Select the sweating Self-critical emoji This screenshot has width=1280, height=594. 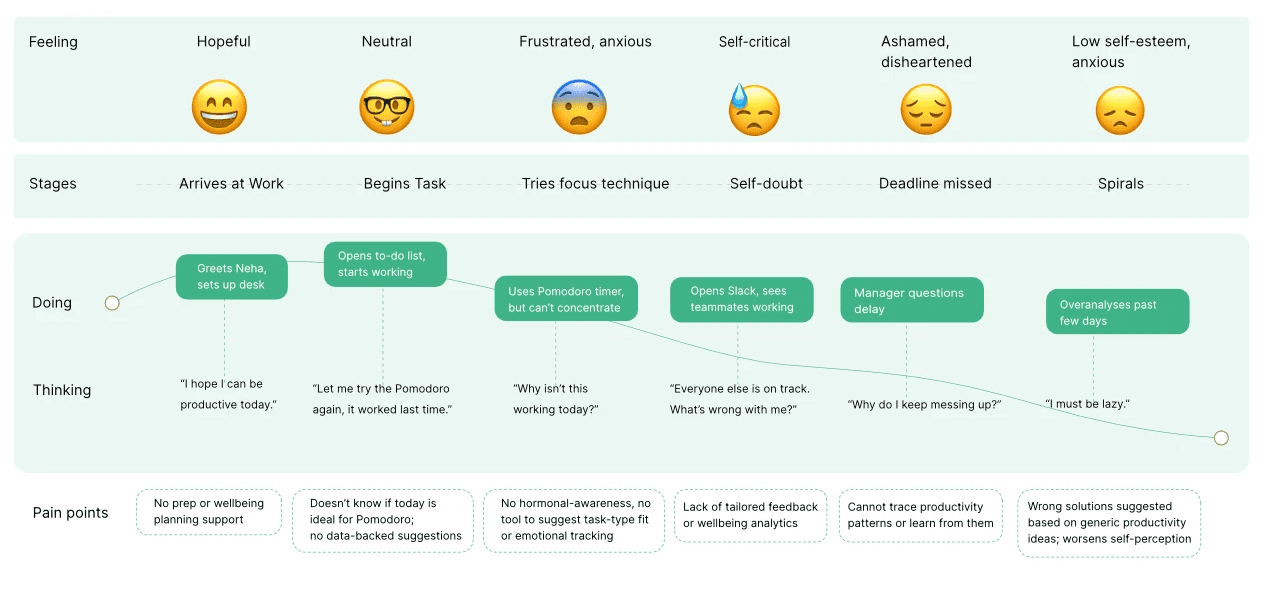(x=753, y=108)
